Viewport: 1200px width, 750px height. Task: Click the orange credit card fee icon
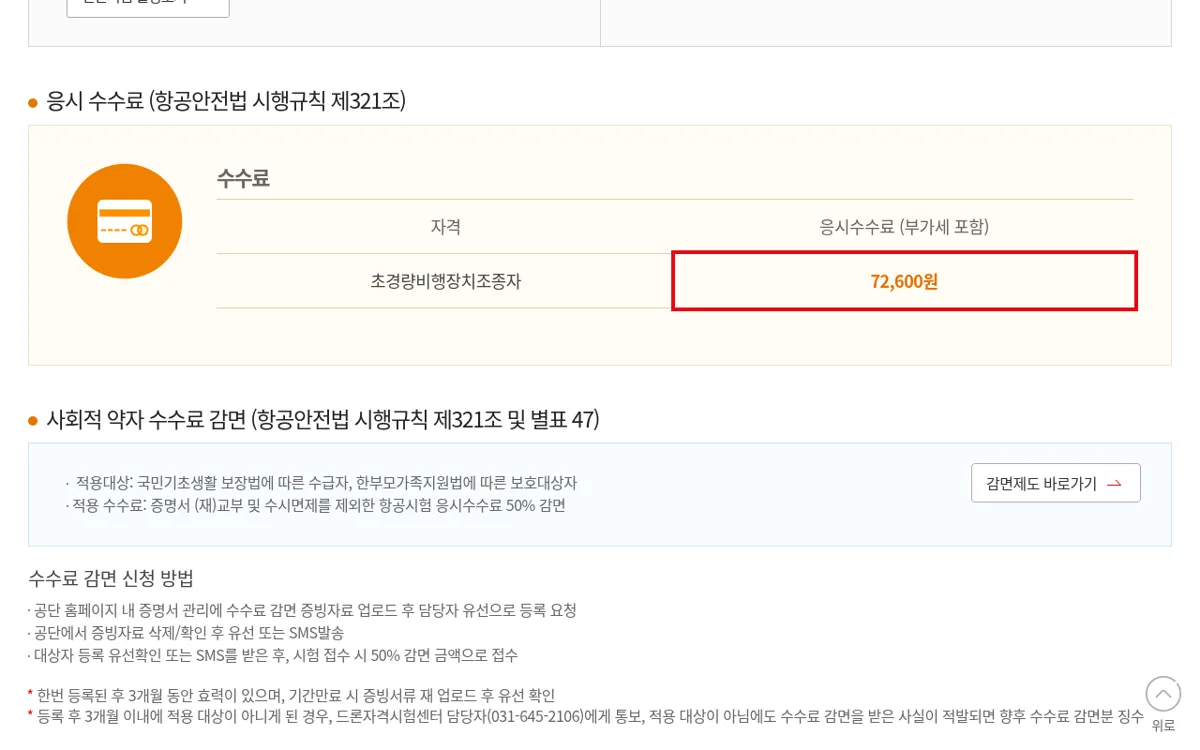pos(125,221)
